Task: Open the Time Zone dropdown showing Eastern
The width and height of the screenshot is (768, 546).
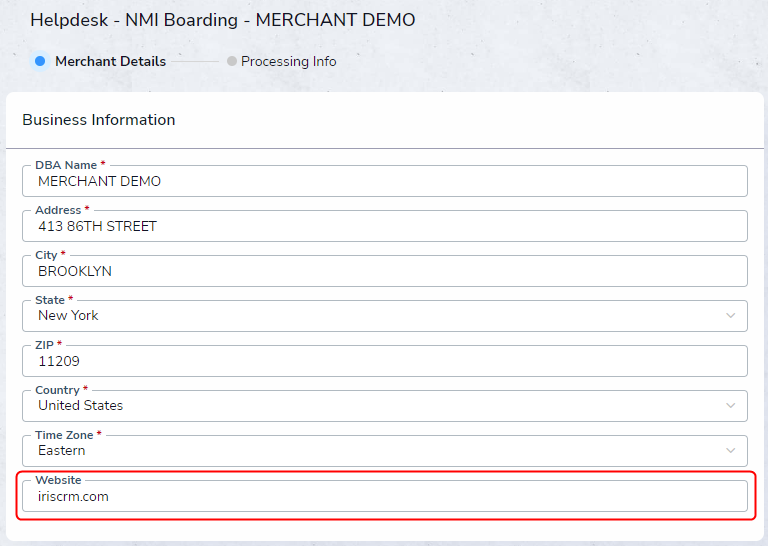Action: [384, 451]
